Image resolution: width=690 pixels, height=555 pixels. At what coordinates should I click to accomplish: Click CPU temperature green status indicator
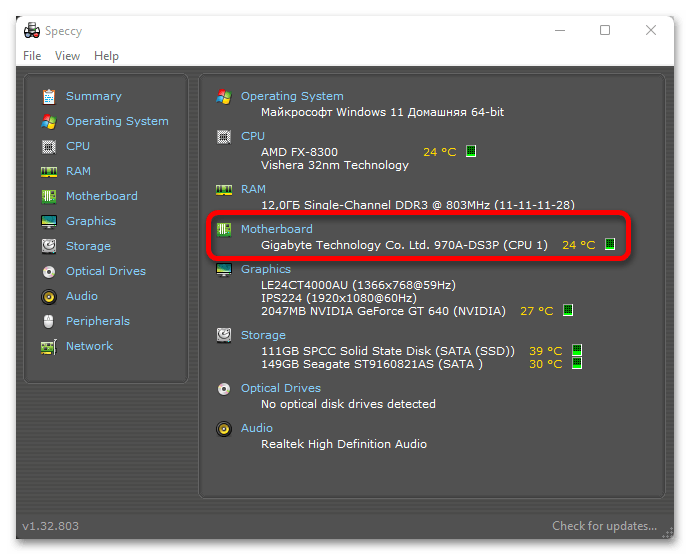click(471, 151)
